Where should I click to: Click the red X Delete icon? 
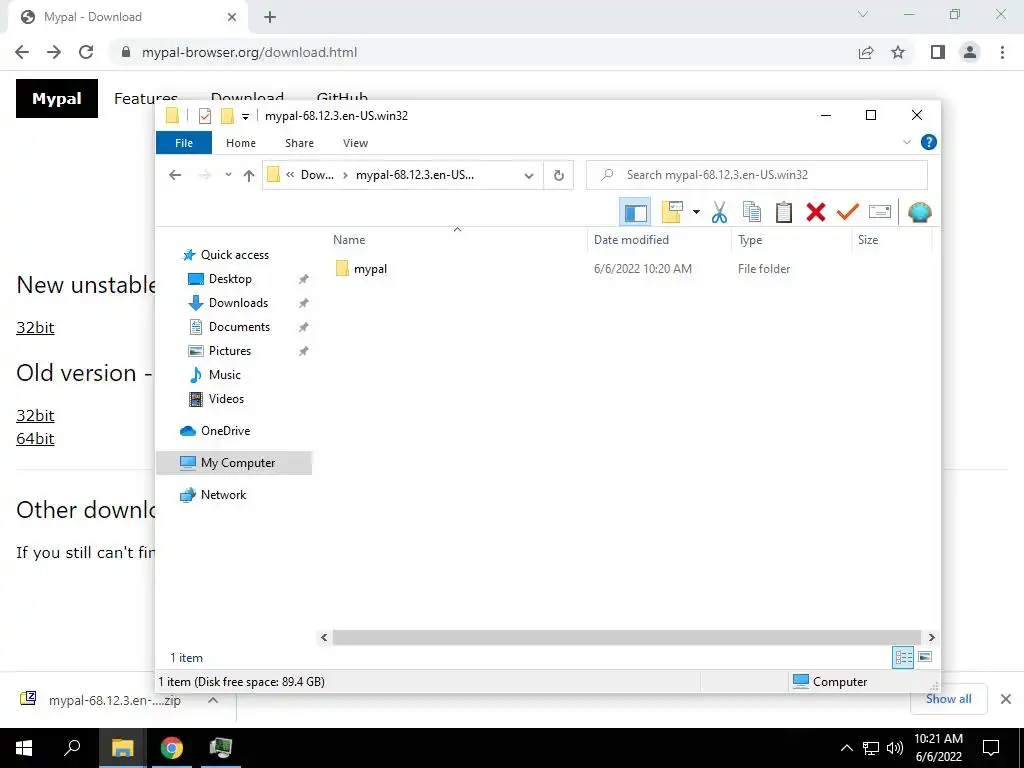click(x=816, y=212)
